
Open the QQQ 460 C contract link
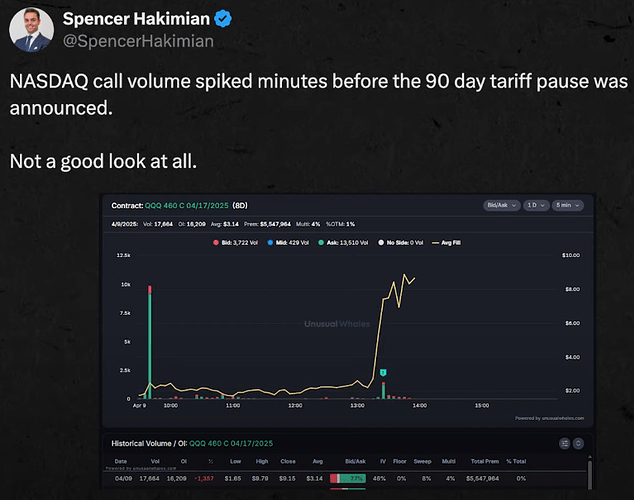coord(195,207)
